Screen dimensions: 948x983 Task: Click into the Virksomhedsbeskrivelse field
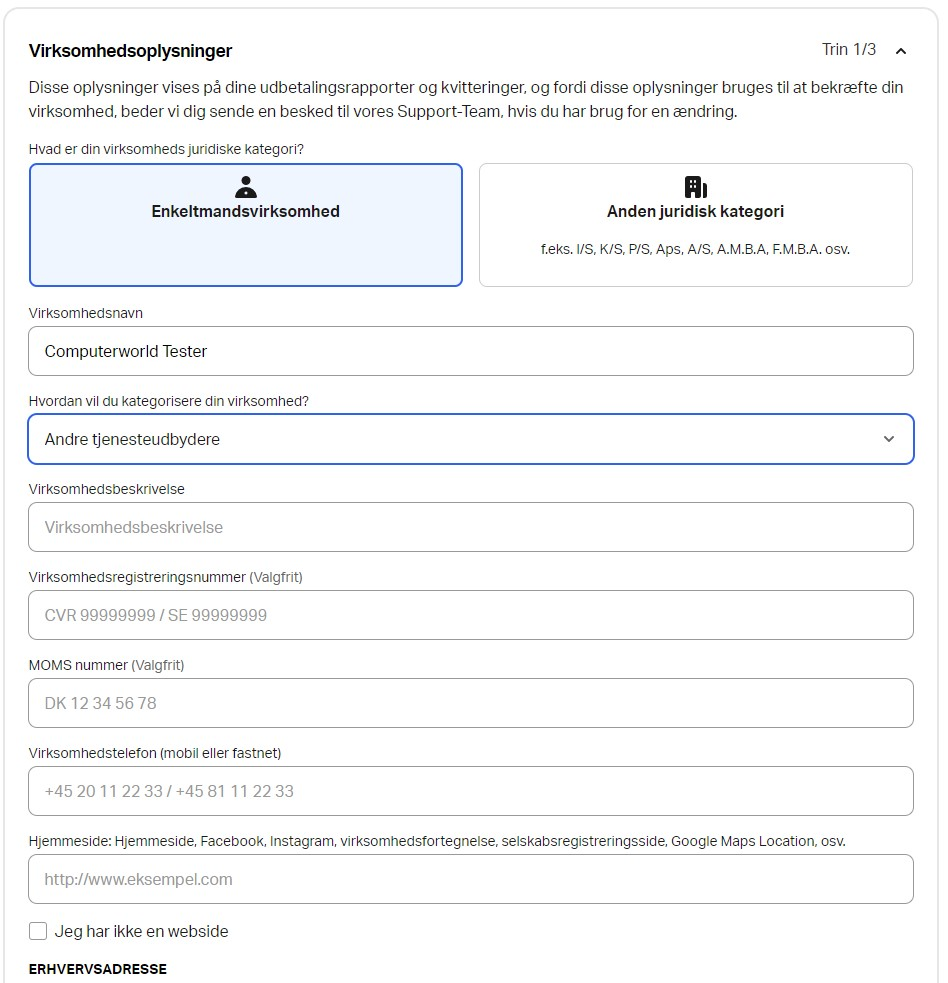(470, 527)
